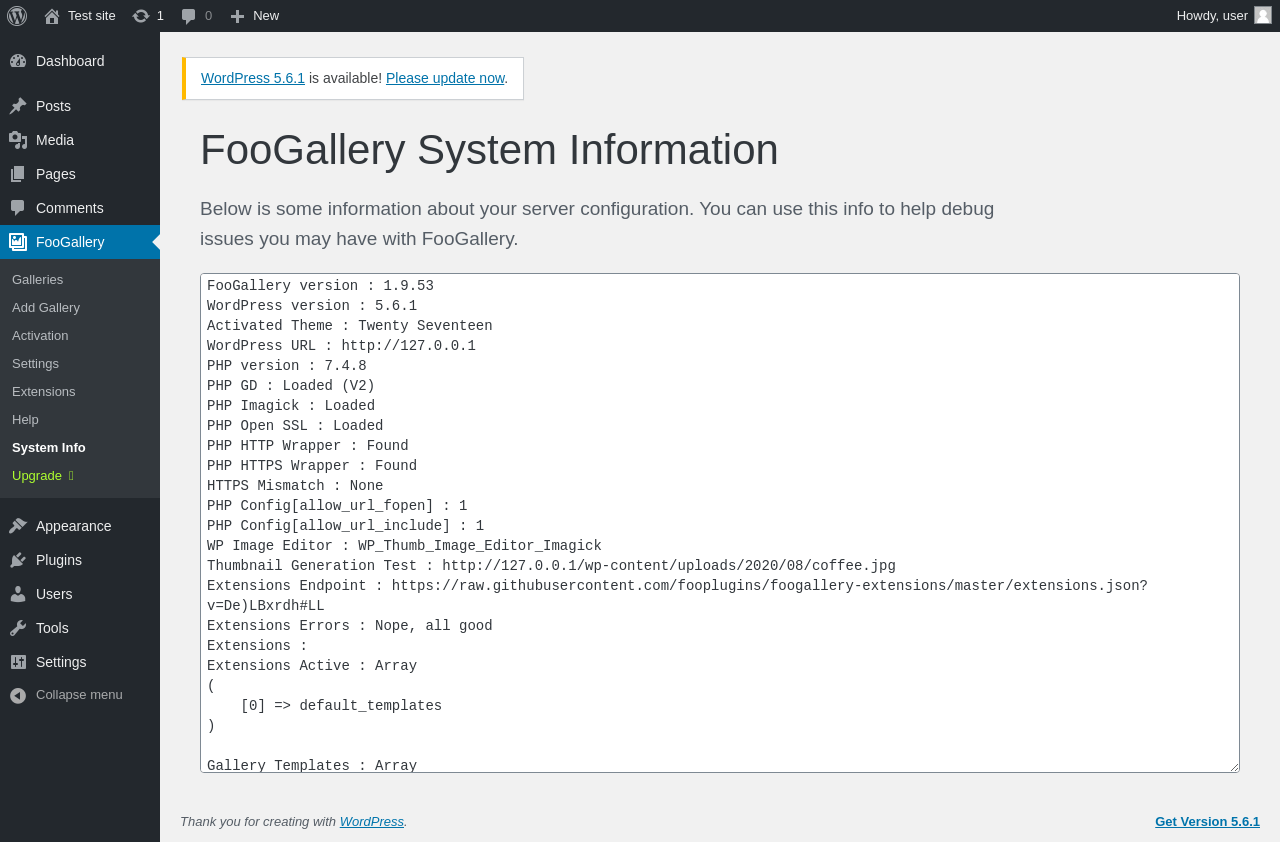Open the FooGallery Help submenu item
This screenshot has height=842, width=1280.
(80, 419)
